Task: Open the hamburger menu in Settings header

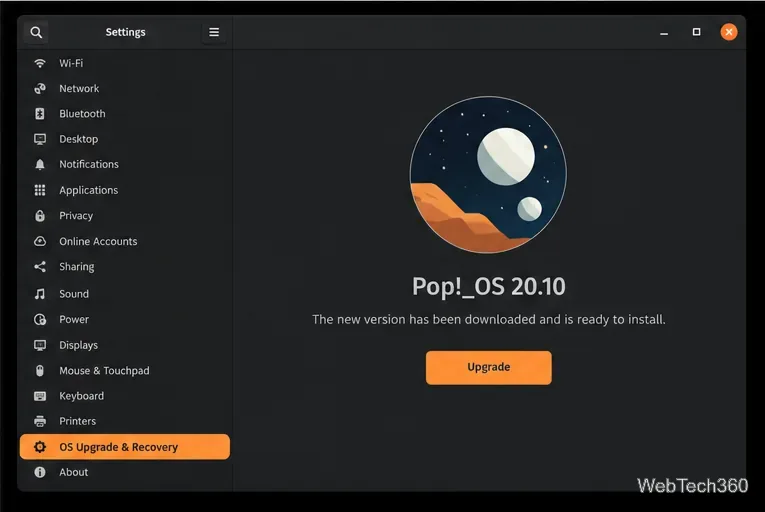Action: pyautogui.click(x=214, y=32)
